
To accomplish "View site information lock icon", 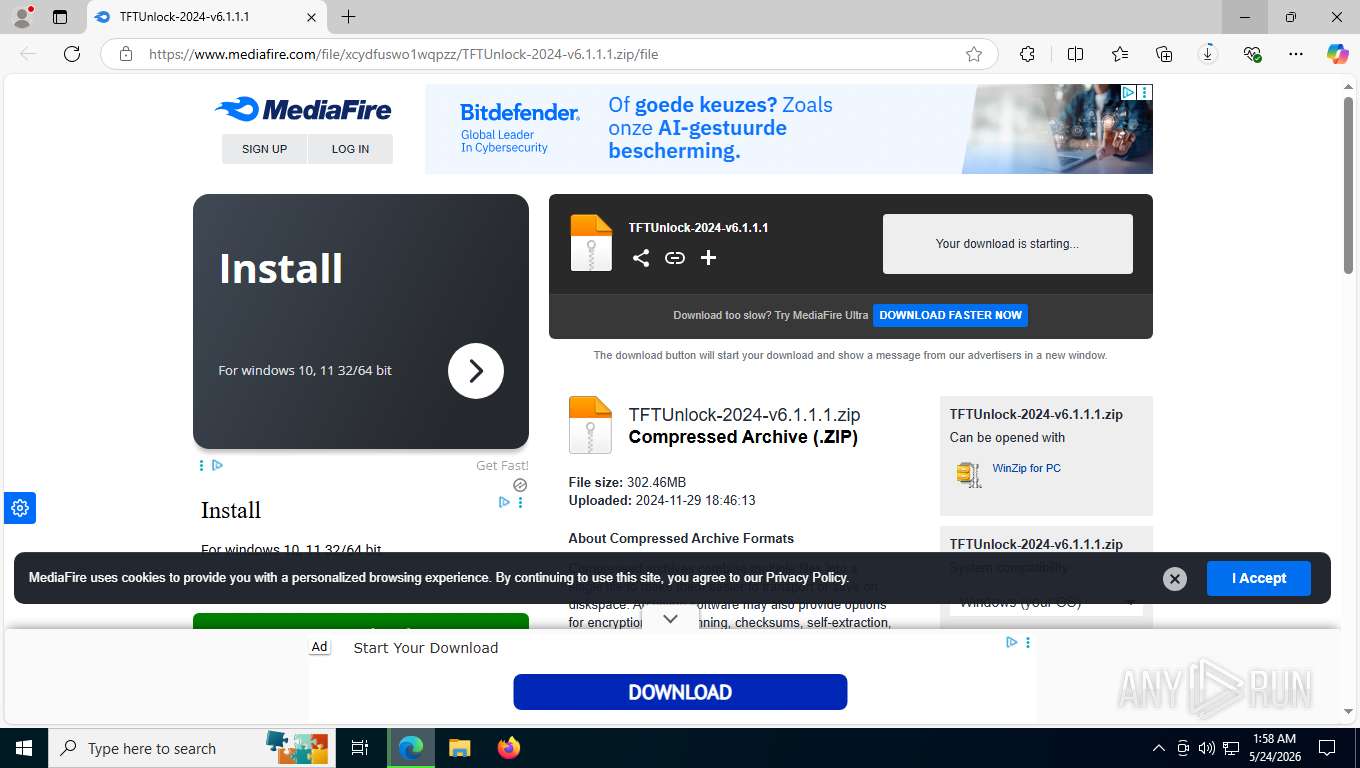I will pyautogui.click(x=126, y=54).
